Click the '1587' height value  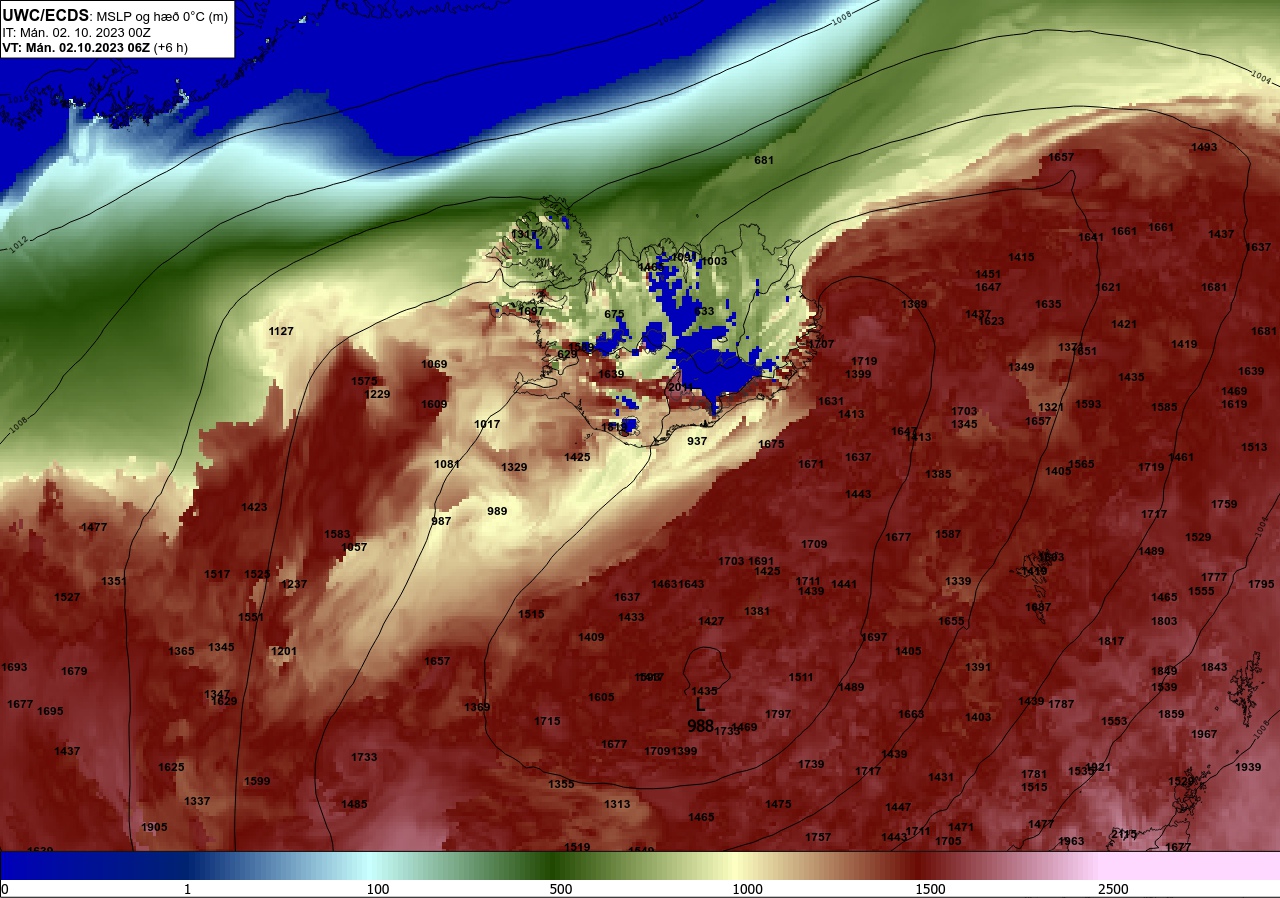click(948, 534)
